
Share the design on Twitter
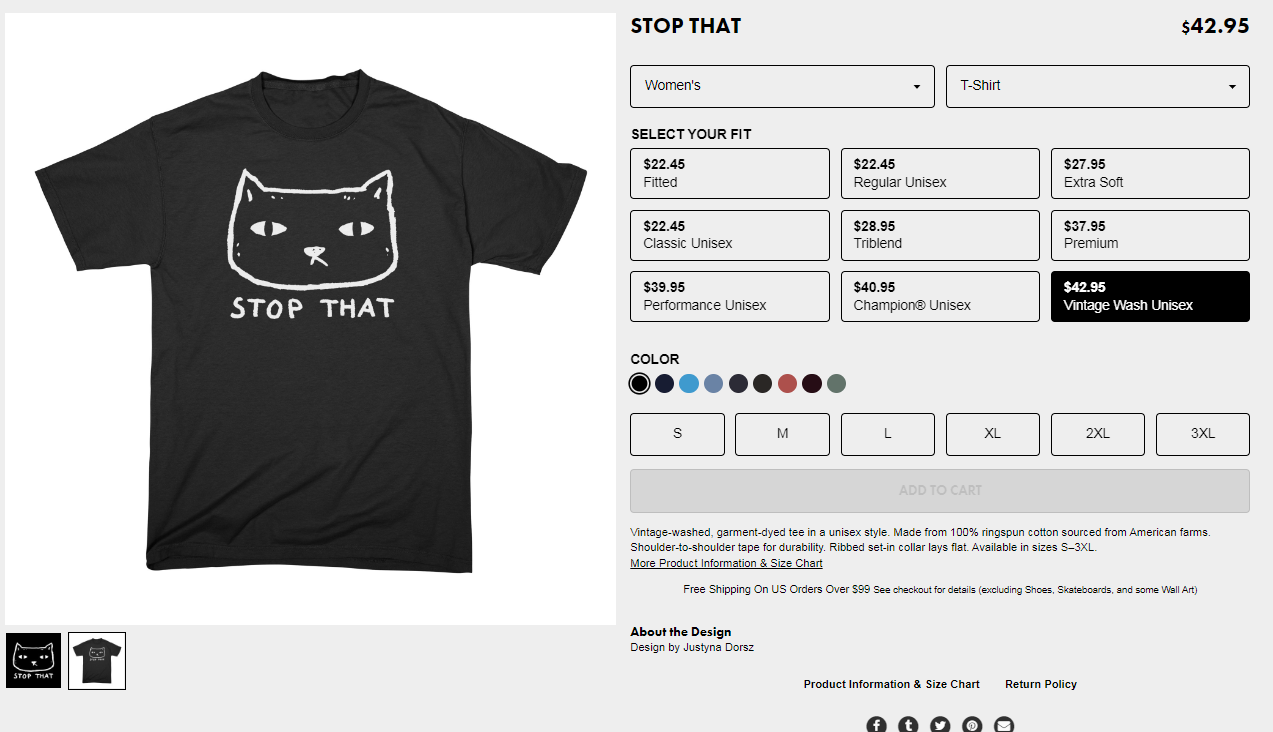940,724
